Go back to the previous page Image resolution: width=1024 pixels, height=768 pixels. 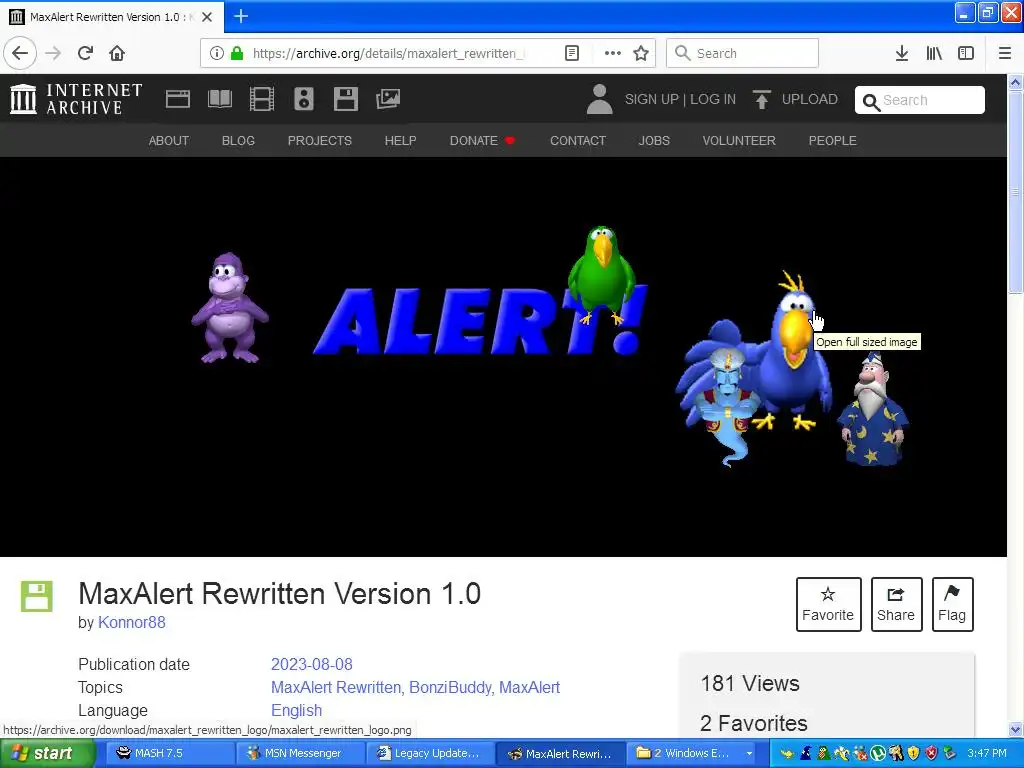pos(20,53)
